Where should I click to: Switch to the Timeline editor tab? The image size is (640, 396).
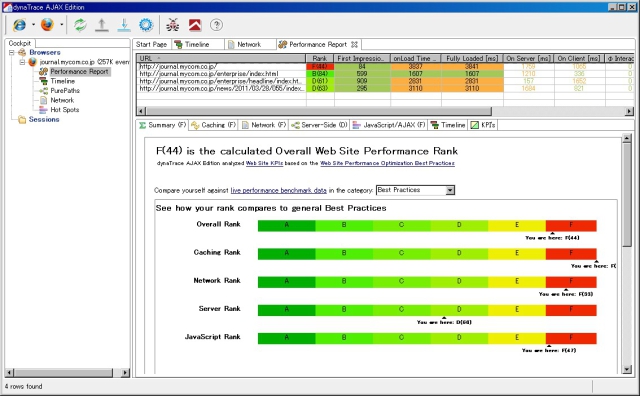(x=197, y=44)
